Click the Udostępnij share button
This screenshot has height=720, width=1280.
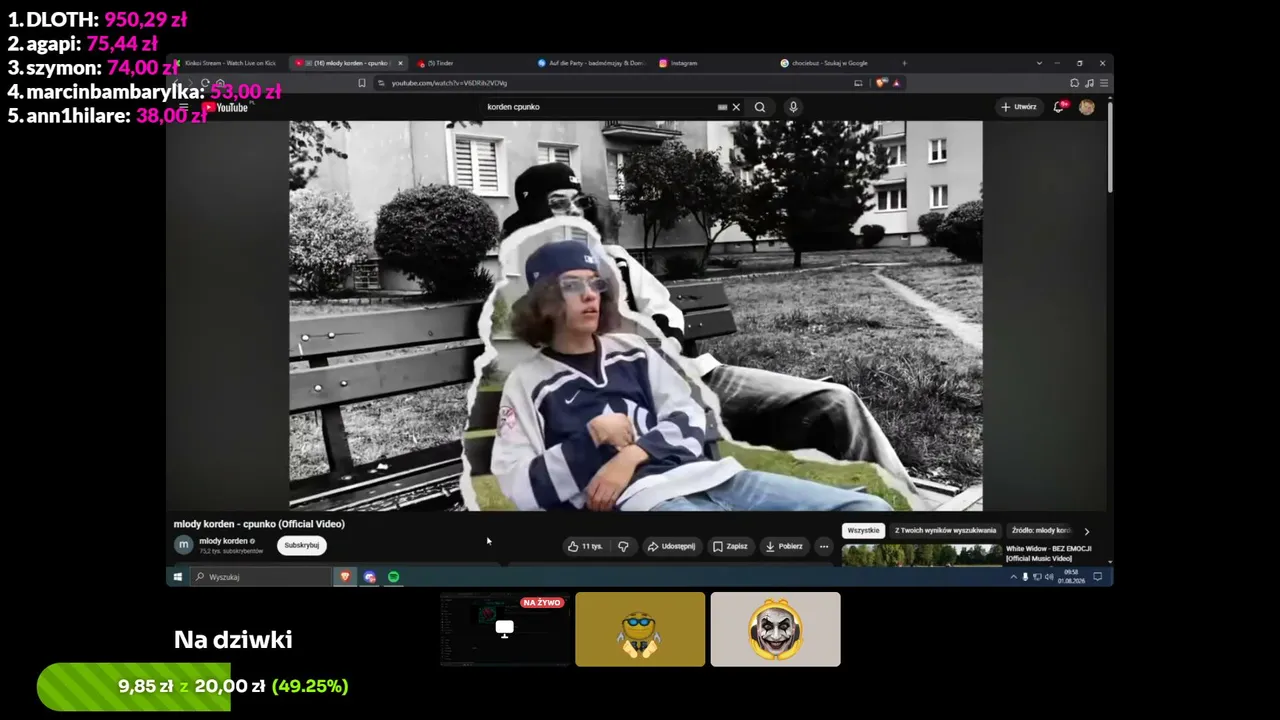pos(671,546)
